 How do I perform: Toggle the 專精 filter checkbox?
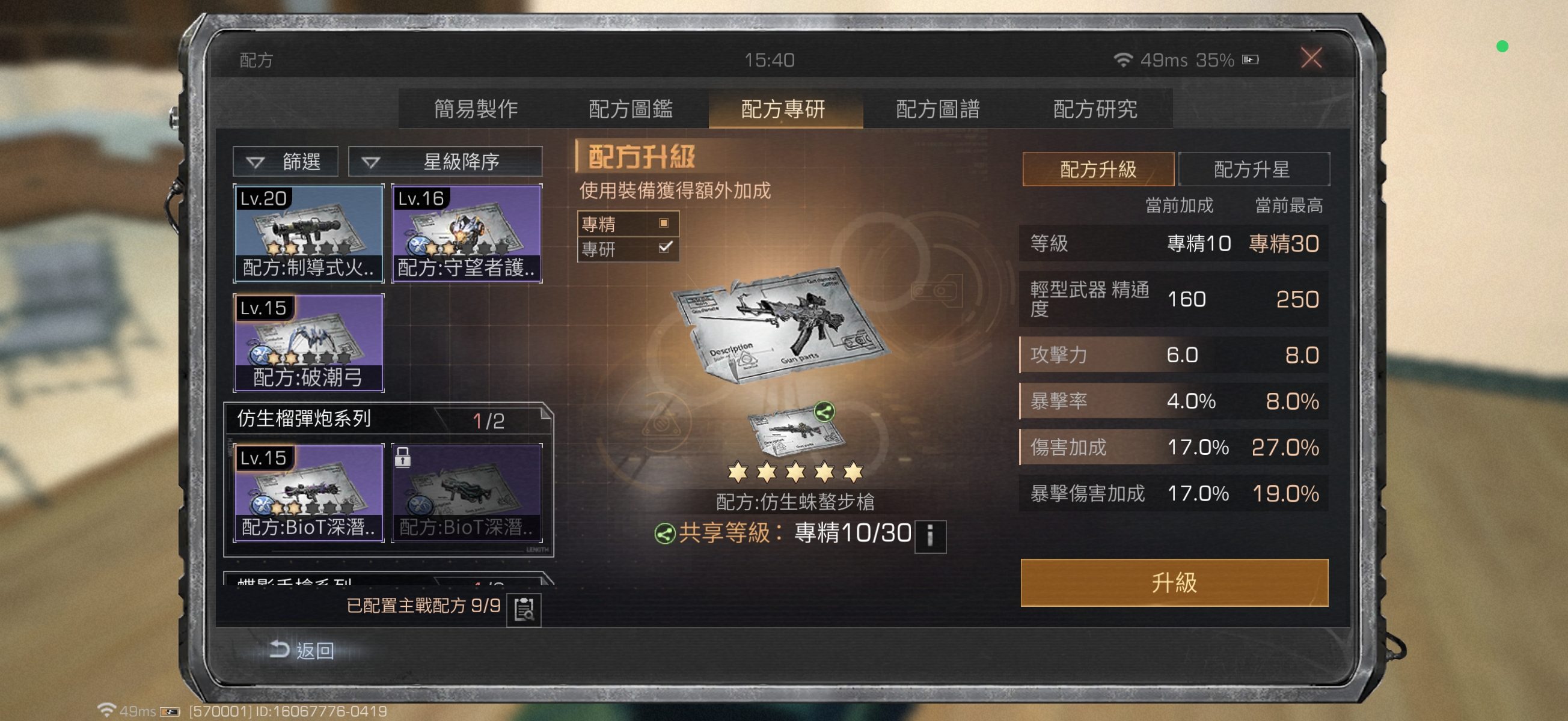point(664,224)
